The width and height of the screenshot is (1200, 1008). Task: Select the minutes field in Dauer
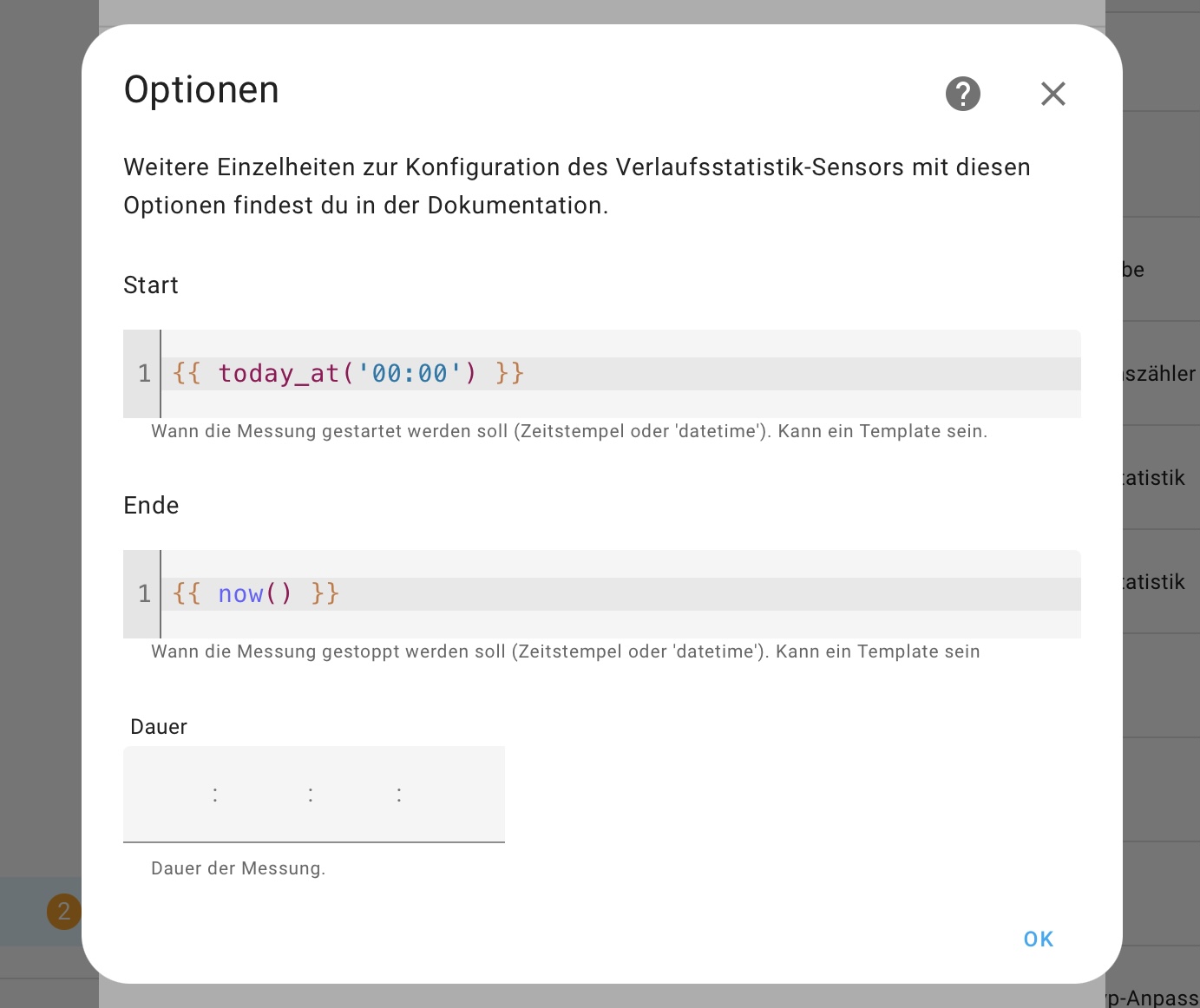[354, 795]
